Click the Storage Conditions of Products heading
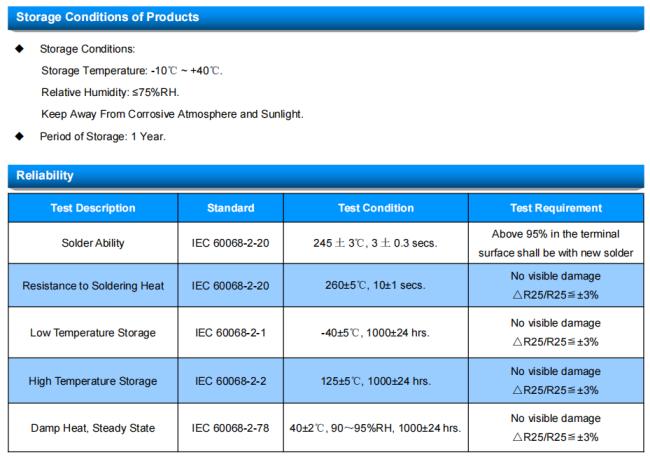This screenshot has height=457, width=650. pyautogui.click(x=105, y=17)
